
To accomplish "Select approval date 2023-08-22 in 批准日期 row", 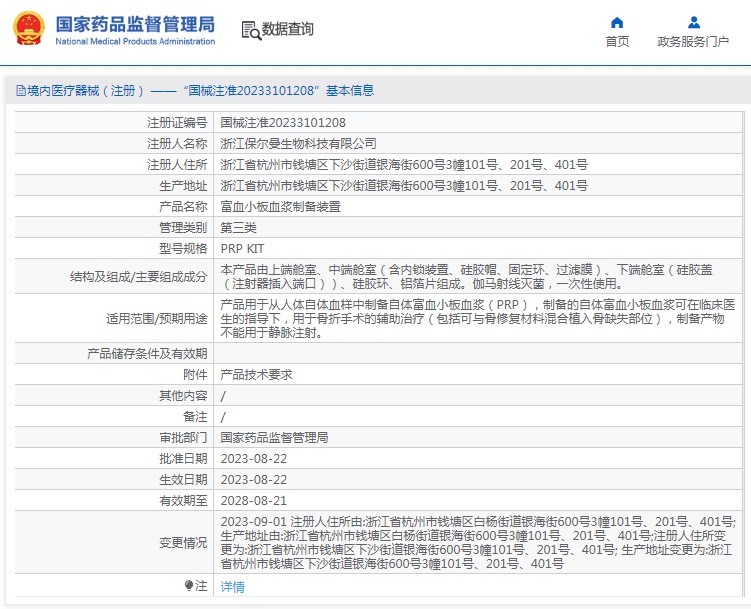I will [x=253, y=459].
